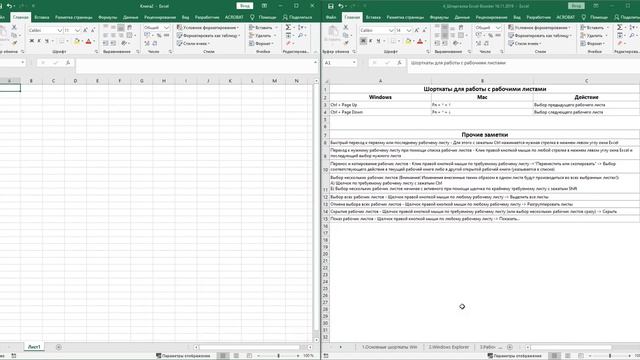Click Underline in the right Excel window

click(x=378, y=41)
